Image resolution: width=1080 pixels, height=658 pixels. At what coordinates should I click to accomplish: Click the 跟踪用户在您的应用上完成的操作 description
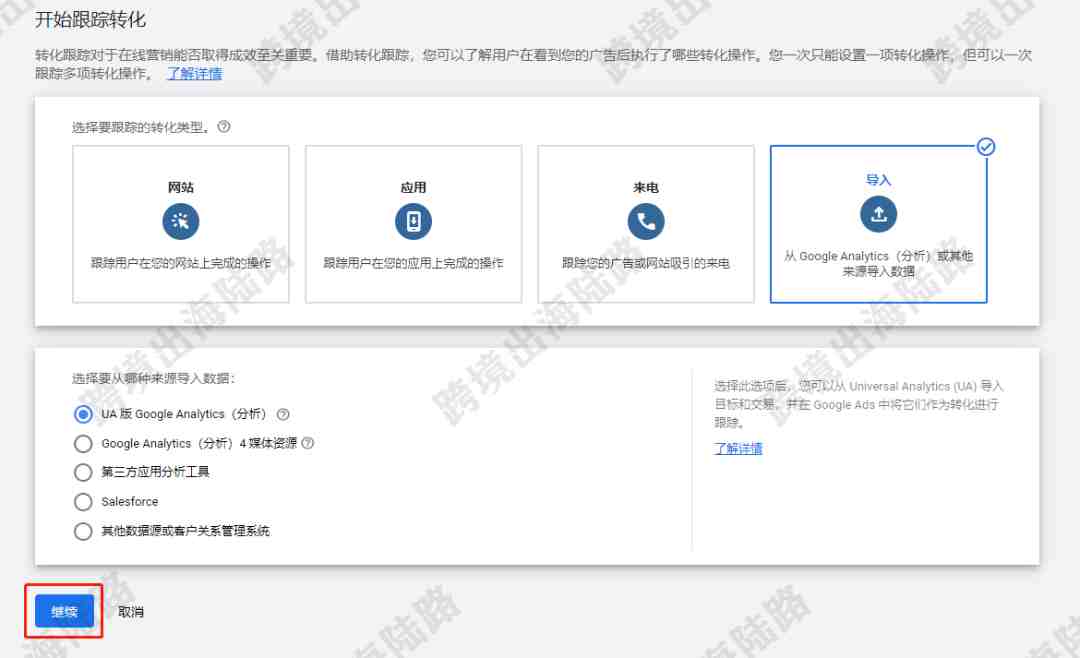(413, 263)
